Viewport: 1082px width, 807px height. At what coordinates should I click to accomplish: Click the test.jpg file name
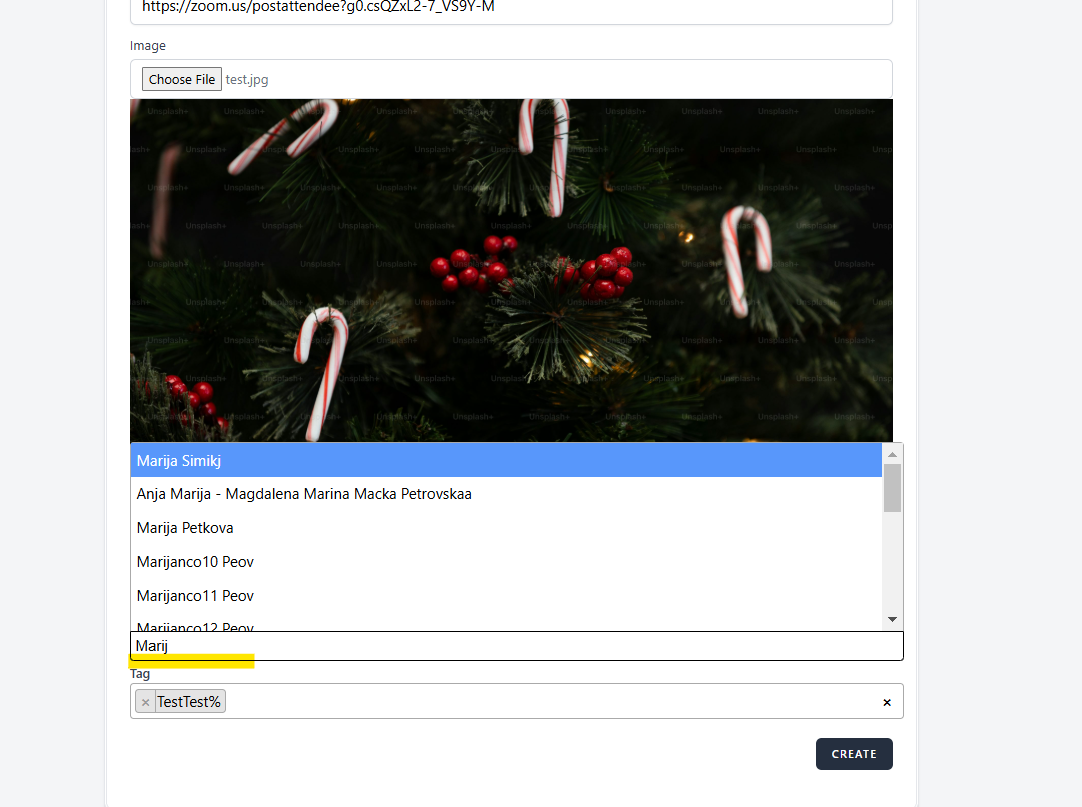(x=247, y=79)
